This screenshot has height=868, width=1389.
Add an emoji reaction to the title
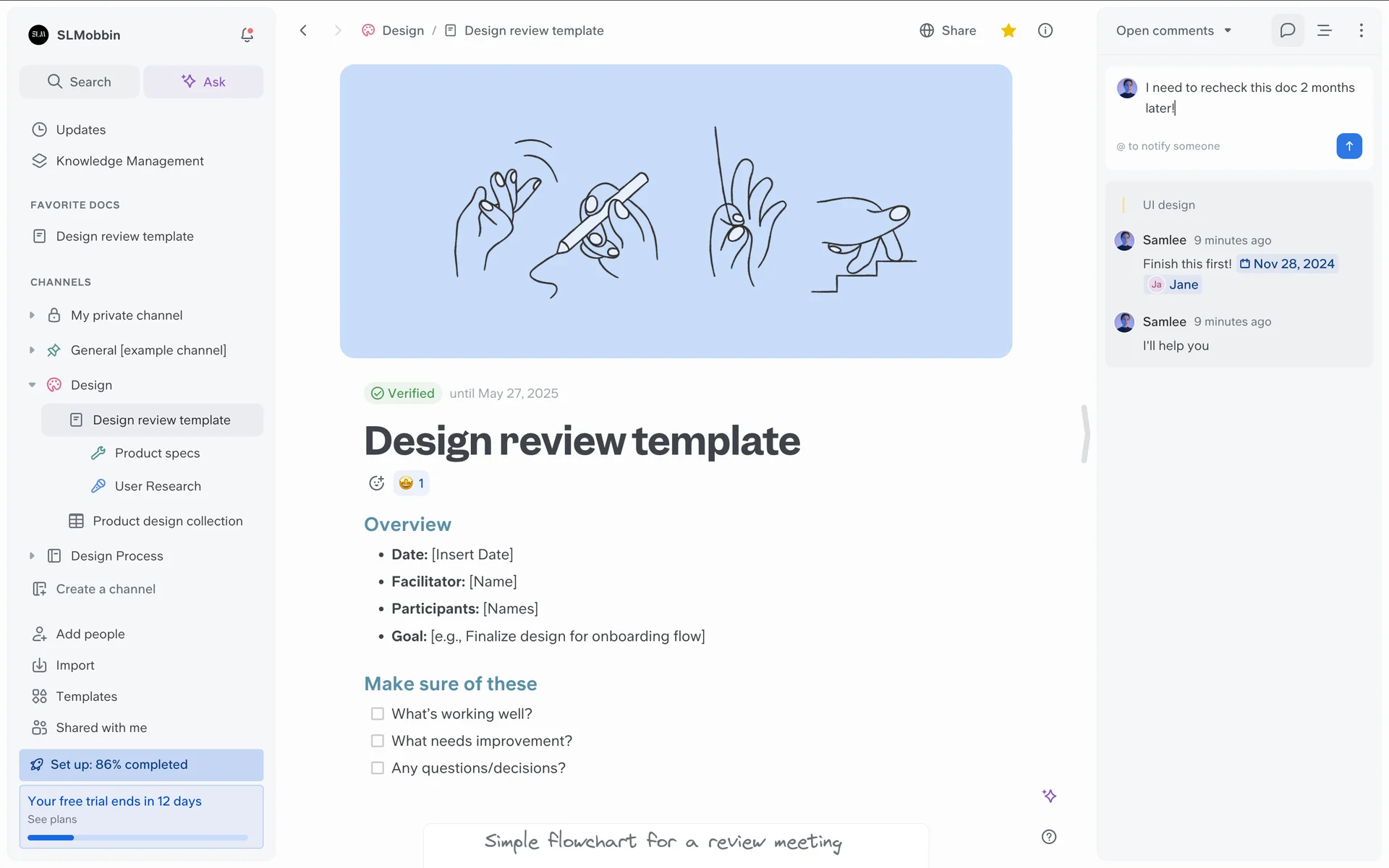coord(376,483)
